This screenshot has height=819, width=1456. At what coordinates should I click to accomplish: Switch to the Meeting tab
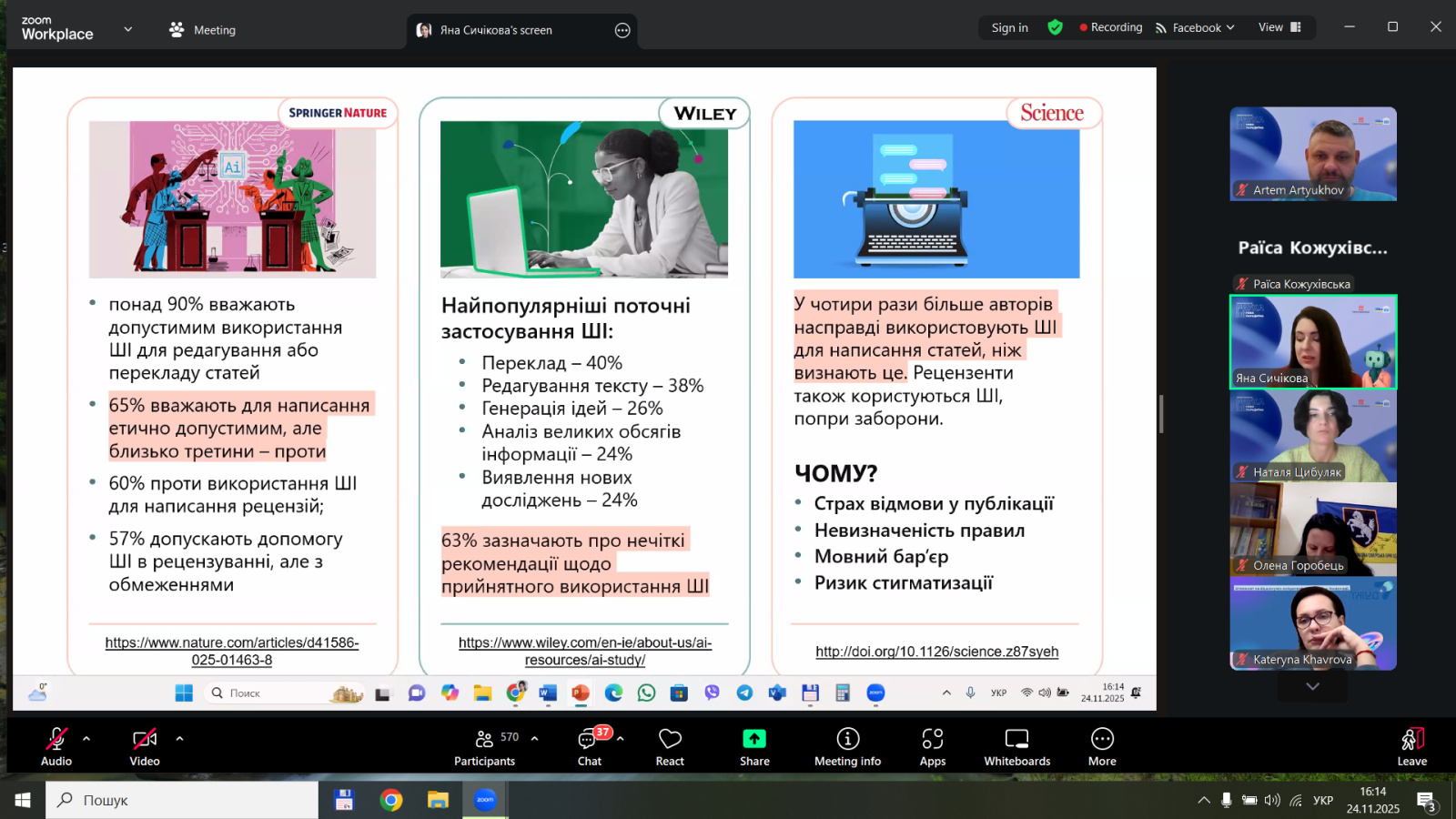pos(202,30)
